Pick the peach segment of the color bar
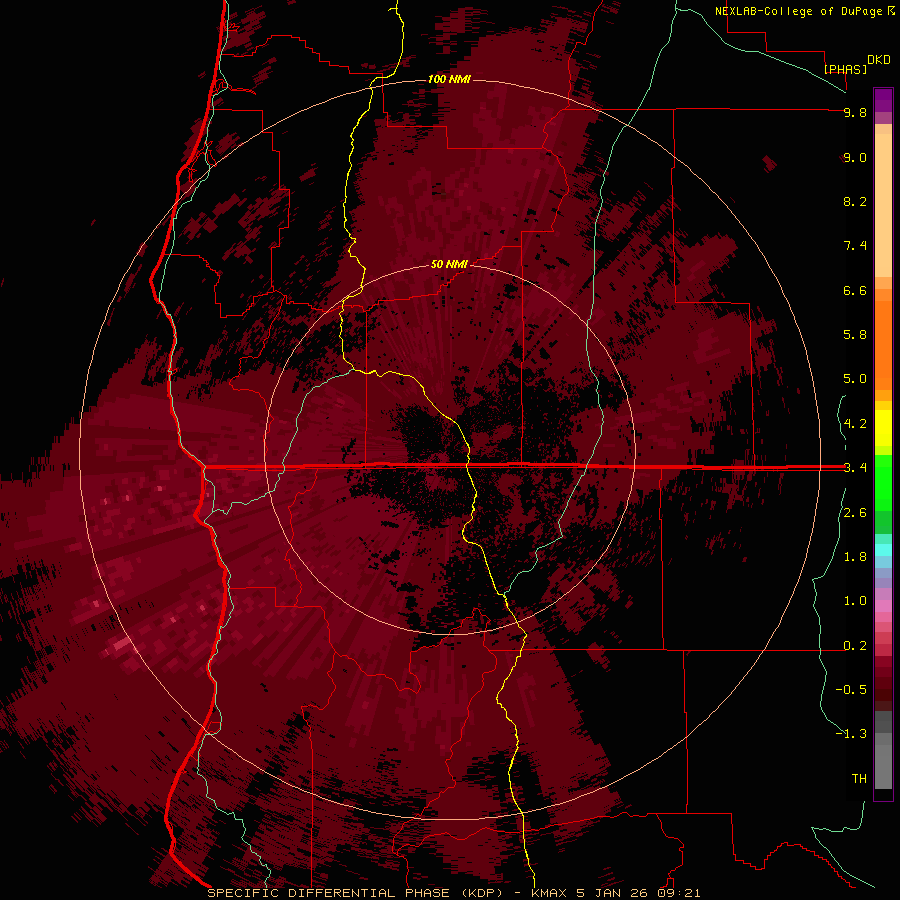 883,204
